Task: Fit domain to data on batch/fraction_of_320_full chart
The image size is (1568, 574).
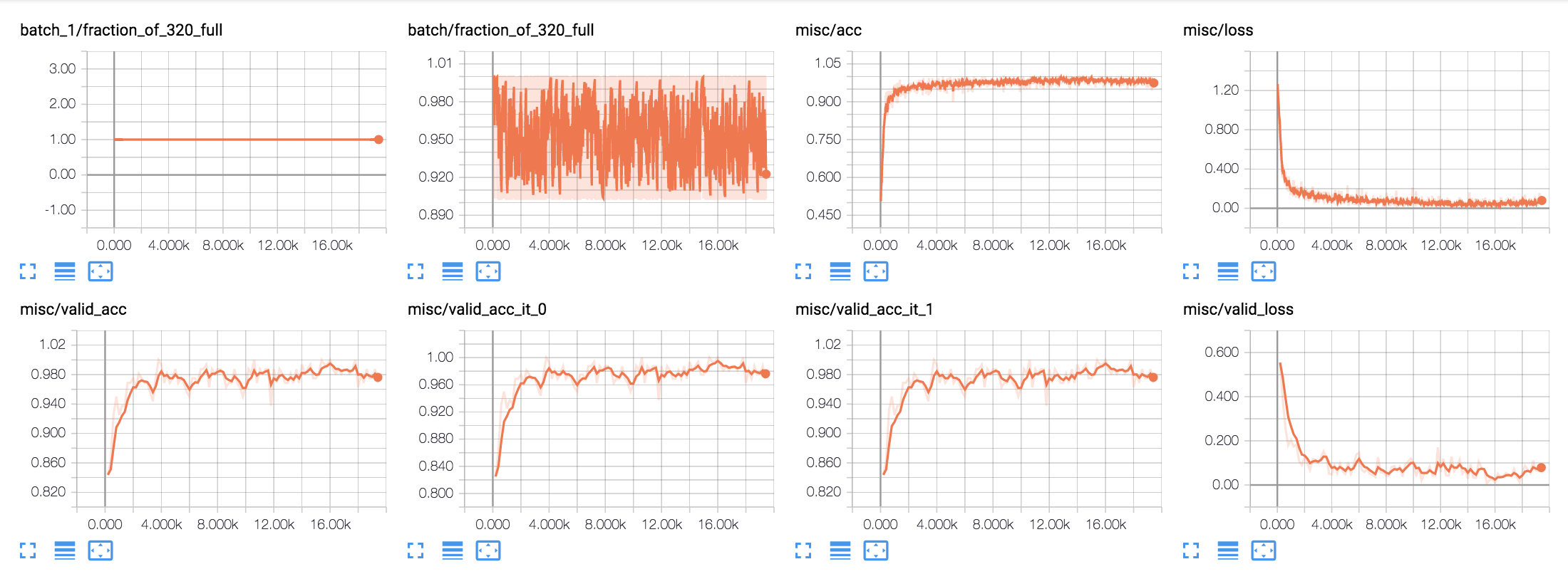Action: [x=488, y=271]
